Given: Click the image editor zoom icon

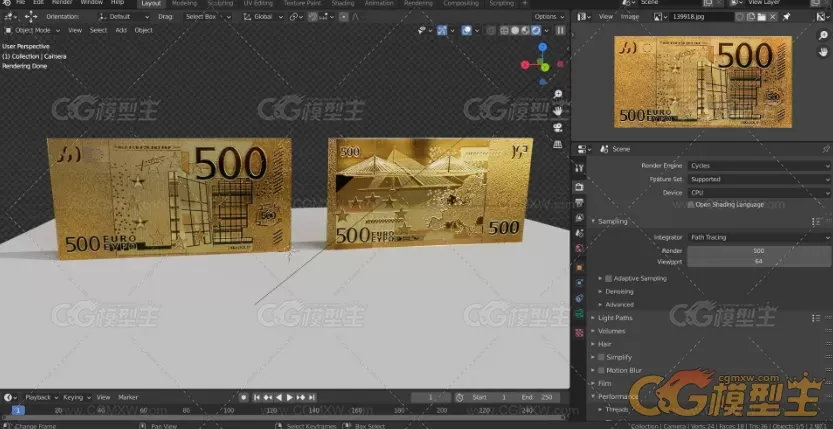Looking at the screenshot, I should (x=823, y=36).
